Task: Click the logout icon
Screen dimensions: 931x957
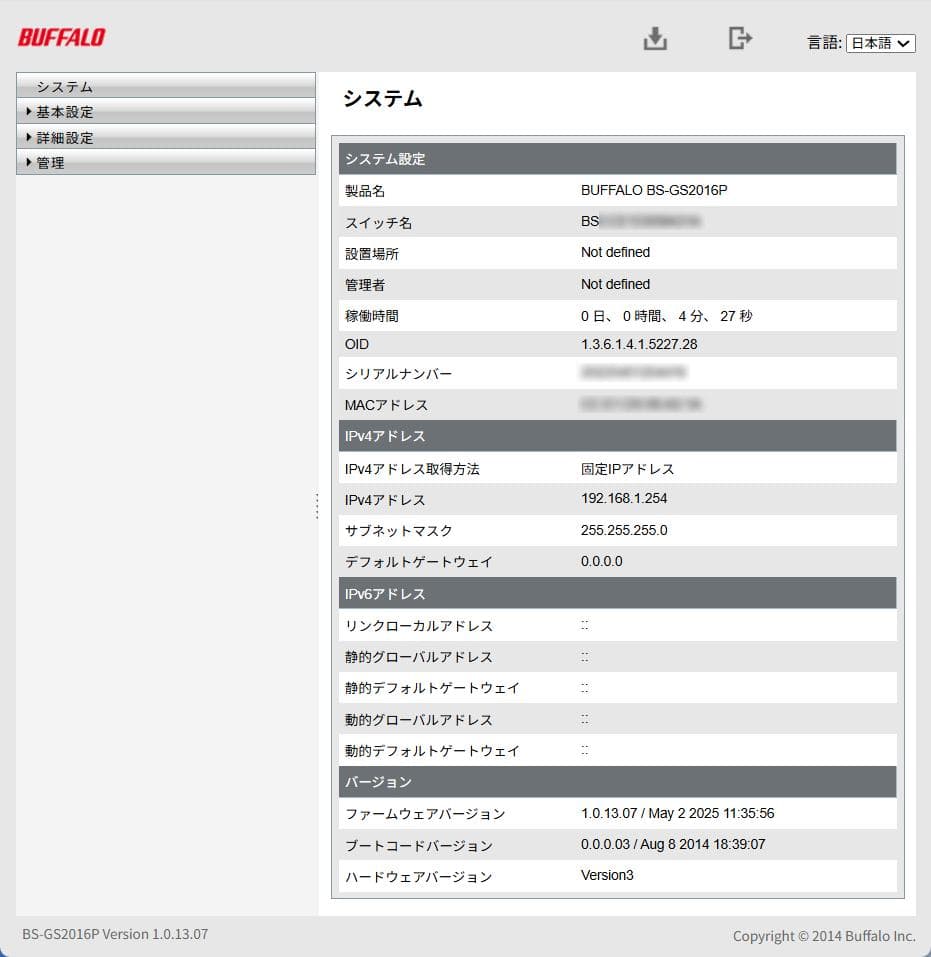Action: point(740,38)
